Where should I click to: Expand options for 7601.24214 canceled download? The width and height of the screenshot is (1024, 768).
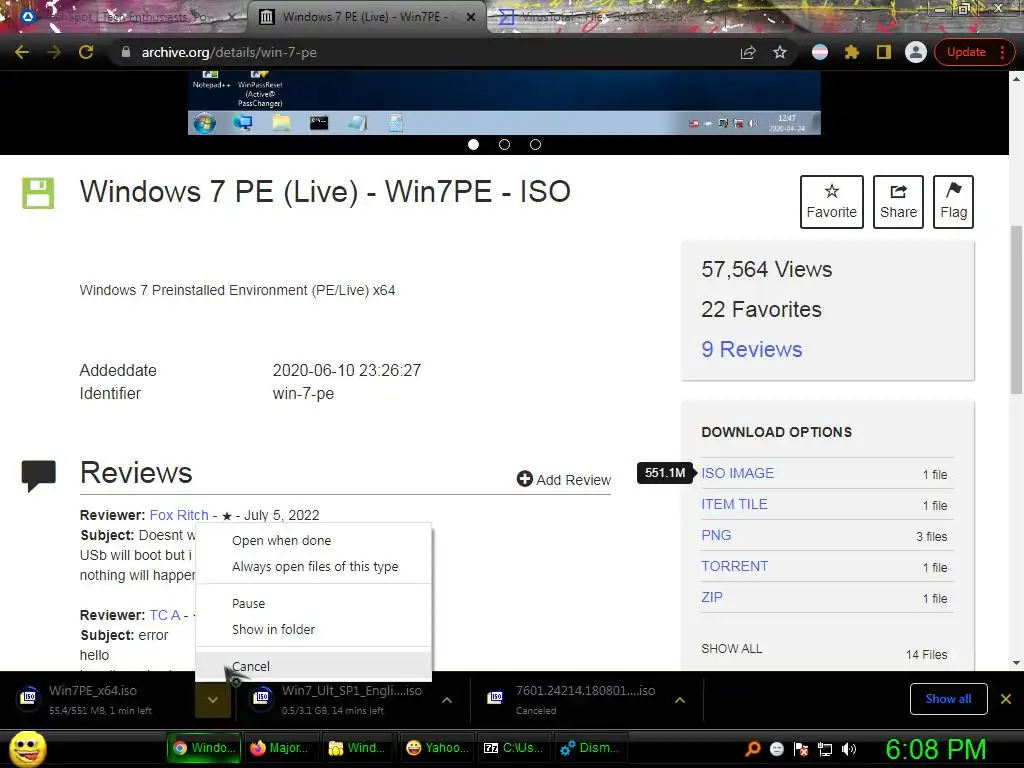[679, 700]
